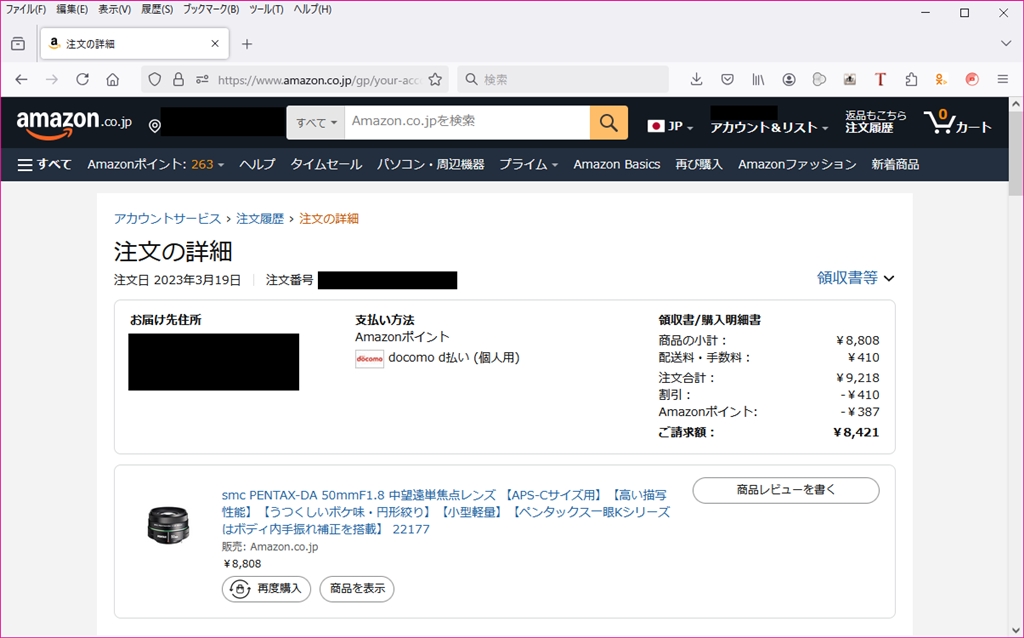Click the 再度購入 button
This screenshot has height=638, width=1024.
266,589
